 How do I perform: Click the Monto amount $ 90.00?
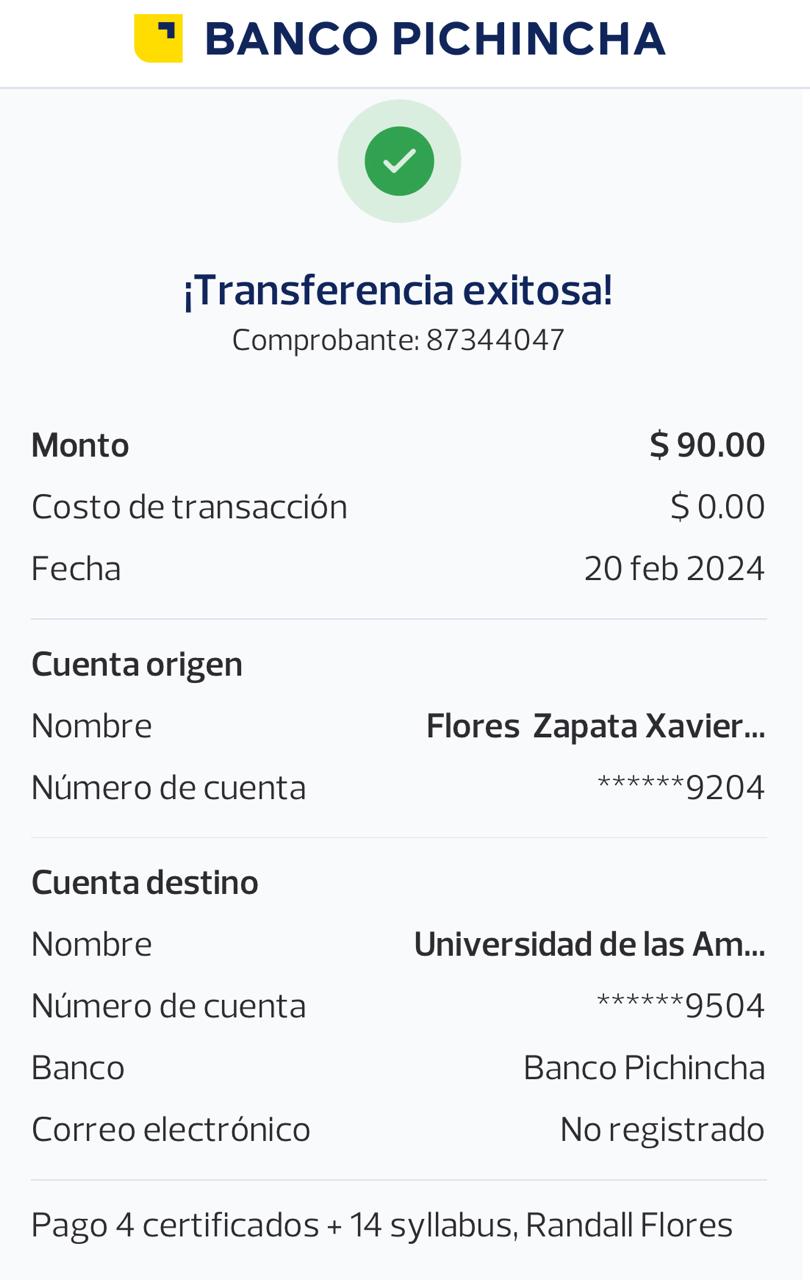707,445
